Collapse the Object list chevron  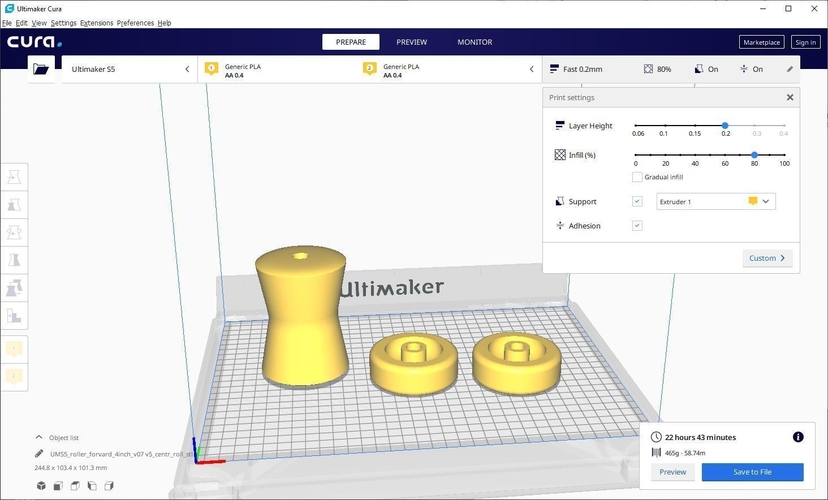39,437
